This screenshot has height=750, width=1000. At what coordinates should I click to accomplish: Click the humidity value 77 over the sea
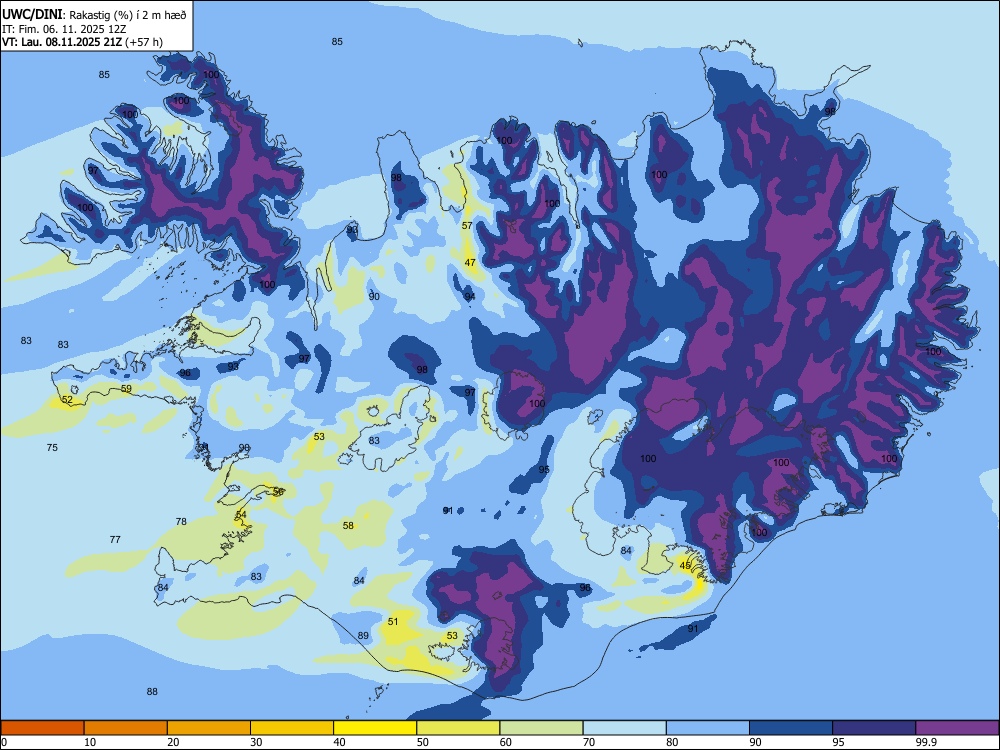click(115, 540)
